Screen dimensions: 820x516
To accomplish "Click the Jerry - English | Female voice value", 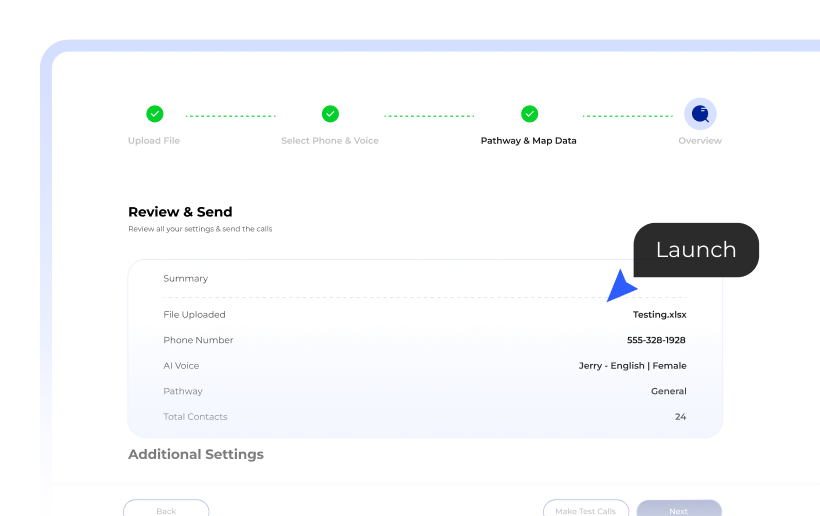I will click(632, 366).
